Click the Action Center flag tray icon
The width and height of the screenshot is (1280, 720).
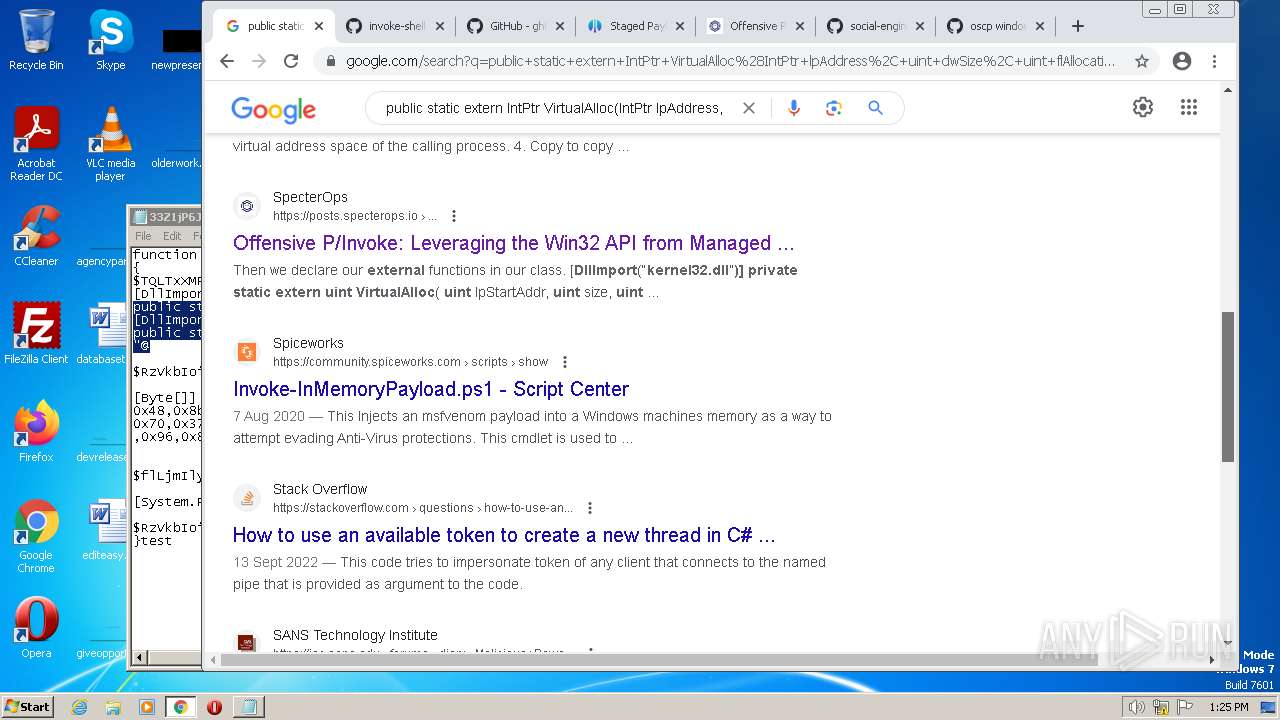coord(1184,707)
